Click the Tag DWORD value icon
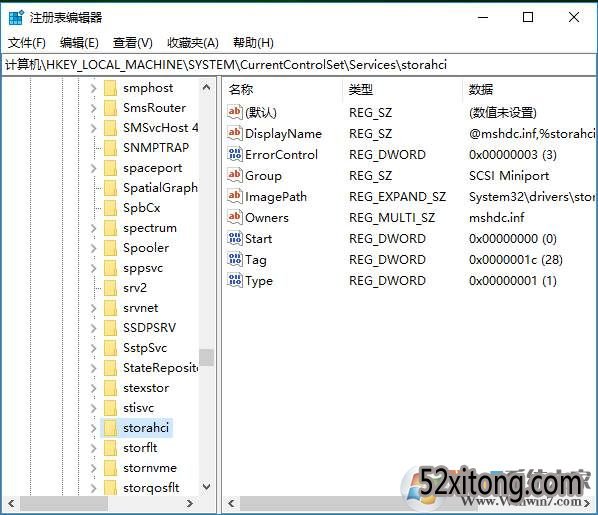 point(235,258)
